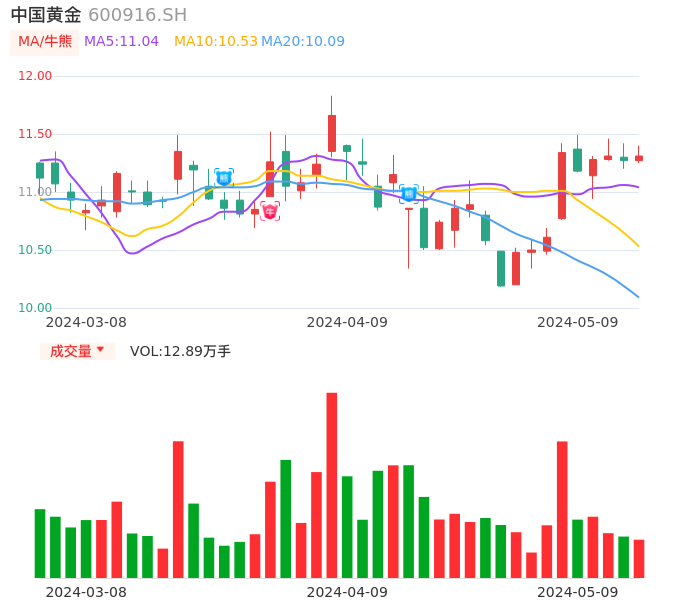This screenshot has width=686, height=606.
Task: Toggle the MA/牛熊 indicator button
Action: (x=44, y=41)
